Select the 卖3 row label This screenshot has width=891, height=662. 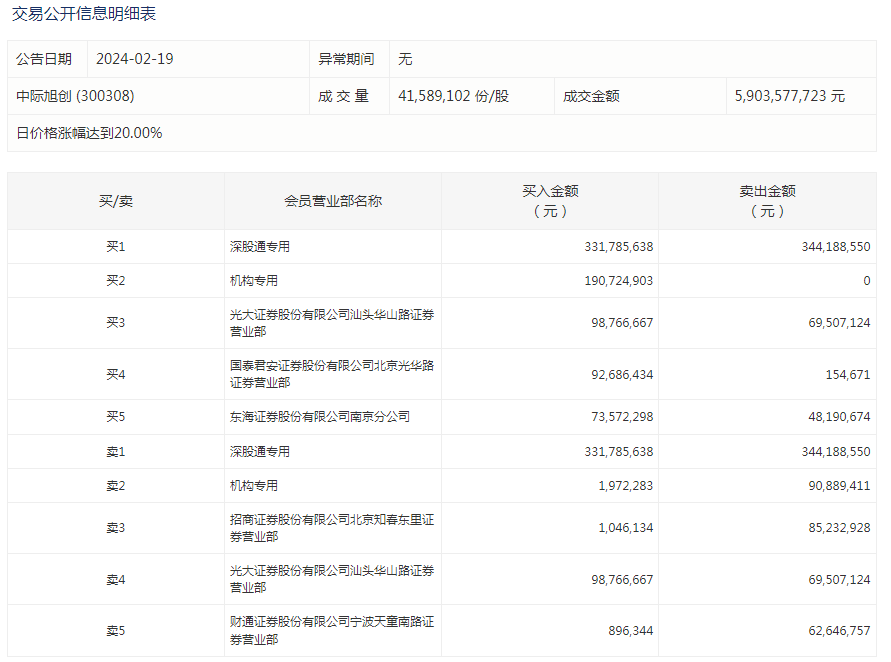[x=116, y=528]
